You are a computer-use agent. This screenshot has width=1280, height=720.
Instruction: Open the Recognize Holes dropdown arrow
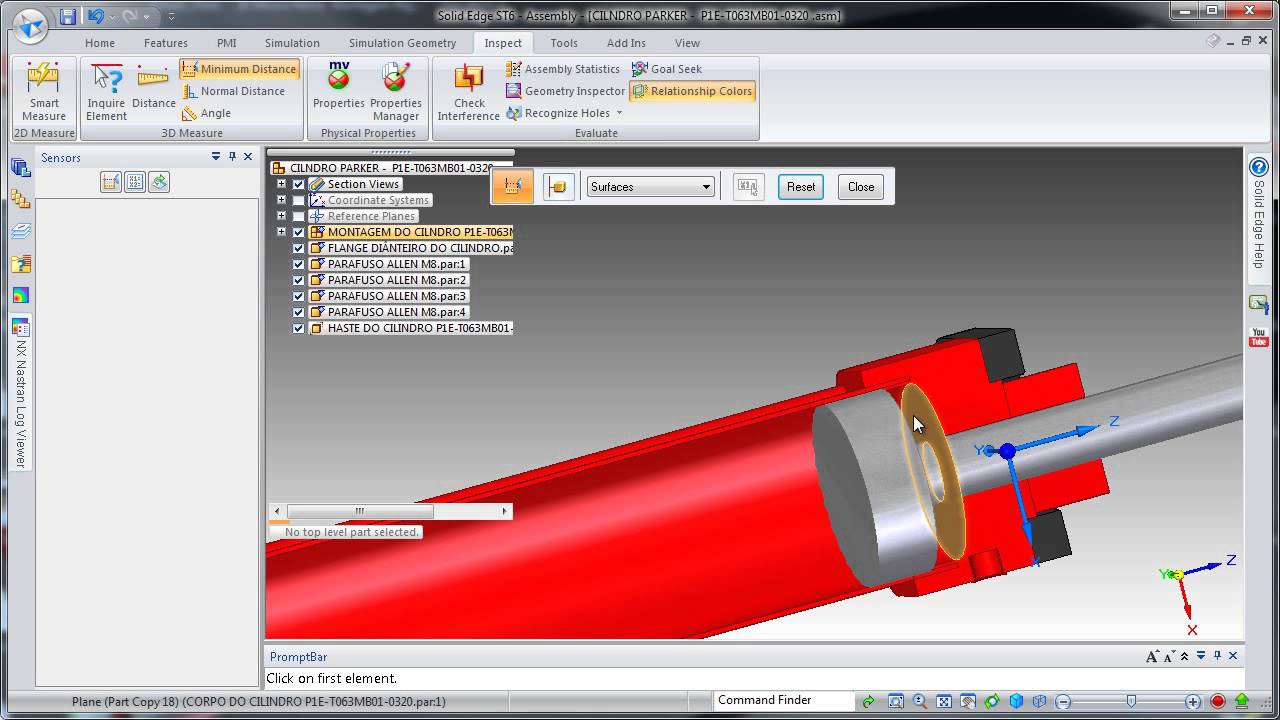click(x=619, y=113)
